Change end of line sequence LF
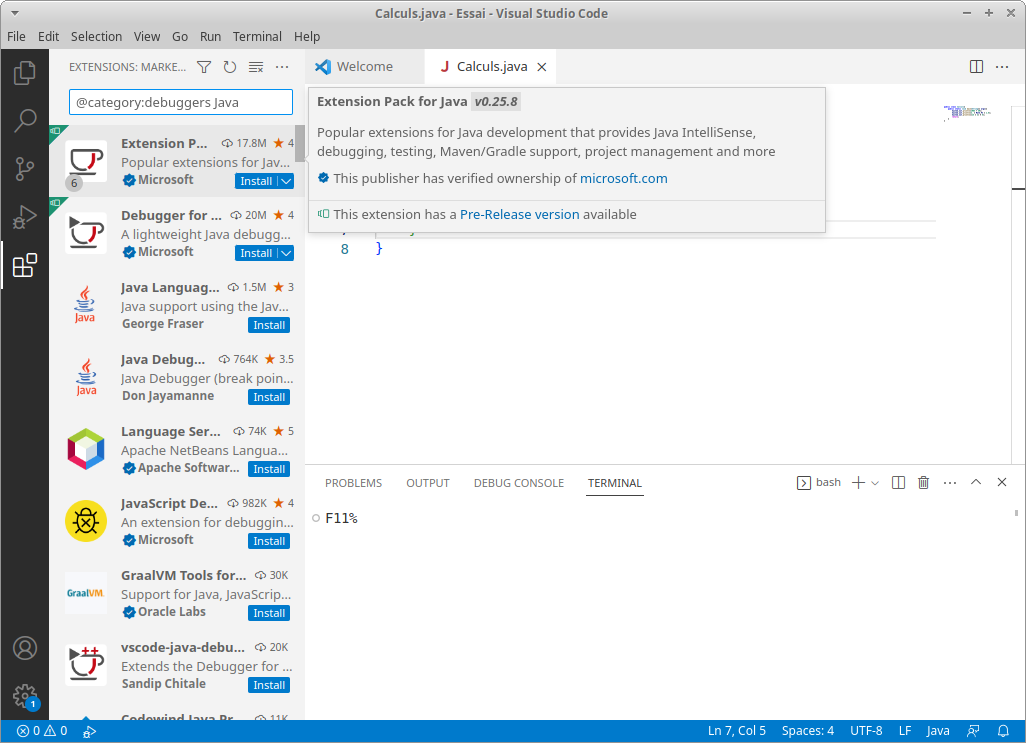The image size is (1026, 743). (905, 731)
